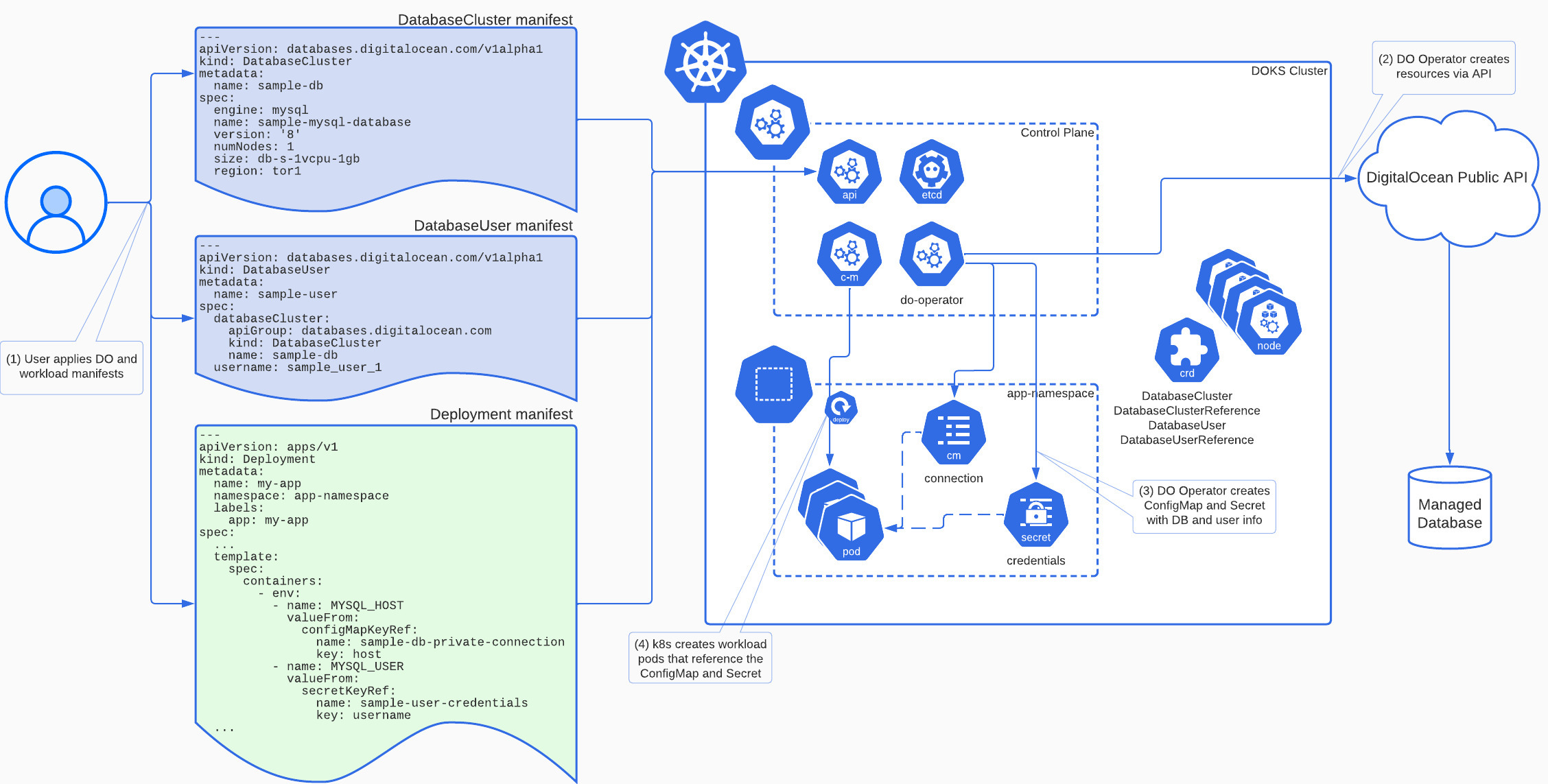Select 'namespace: app-namespace' text
1548x784 pixels.
(x=301, y=496)
